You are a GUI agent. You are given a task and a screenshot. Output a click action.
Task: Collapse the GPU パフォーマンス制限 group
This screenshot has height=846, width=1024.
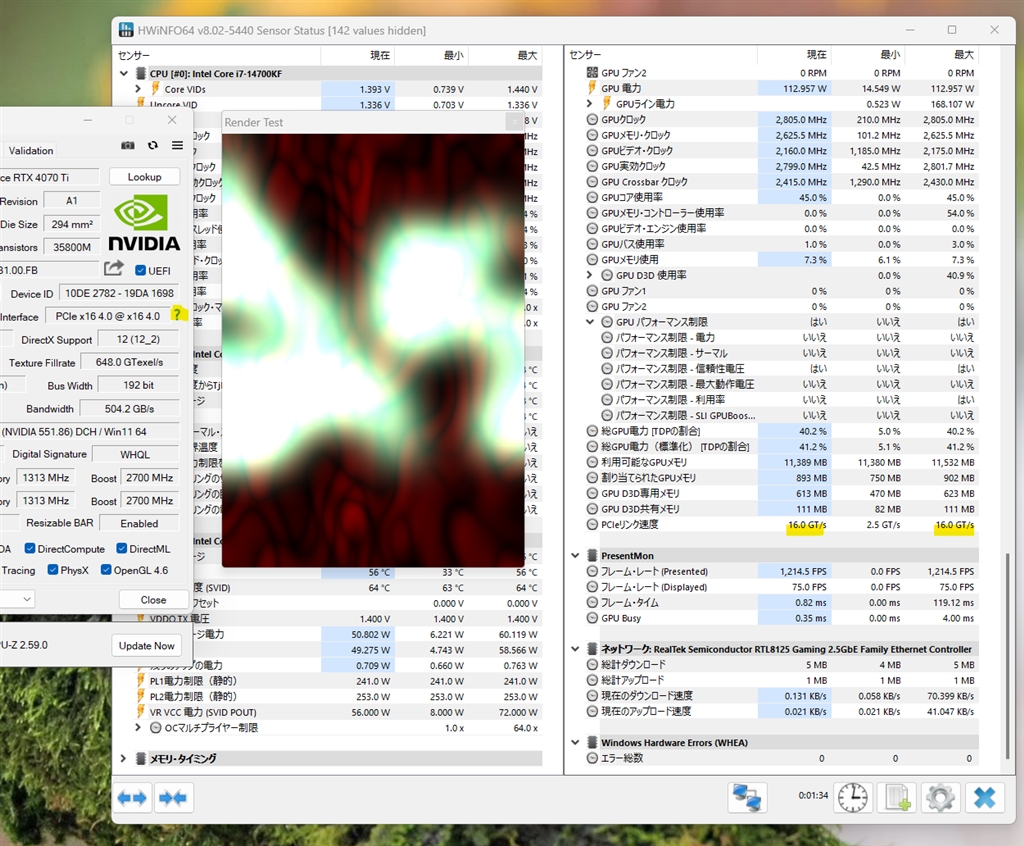[589, 321]
